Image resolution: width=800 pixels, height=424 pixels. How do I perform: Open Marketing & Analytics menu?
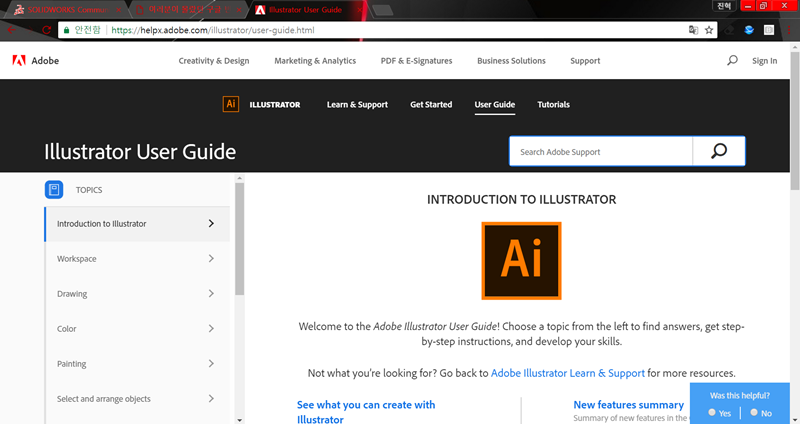point(315,61)
